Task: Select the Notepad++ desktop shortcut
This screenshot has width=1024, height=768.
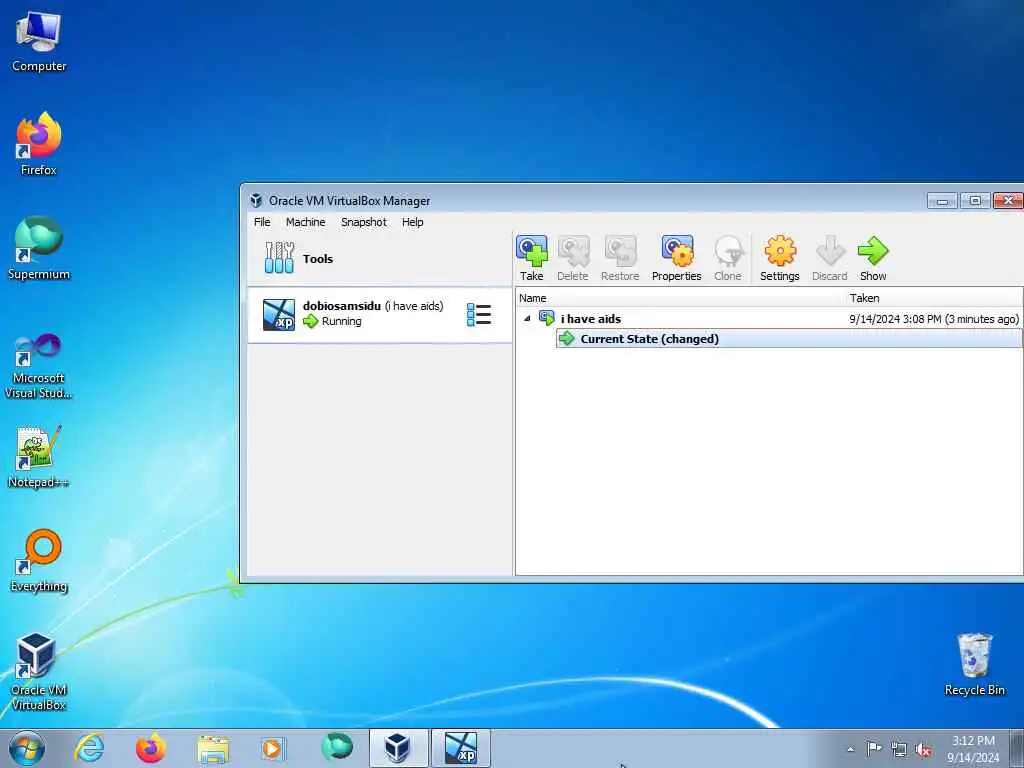Action: pyautogui.click(x=39, y=457)
